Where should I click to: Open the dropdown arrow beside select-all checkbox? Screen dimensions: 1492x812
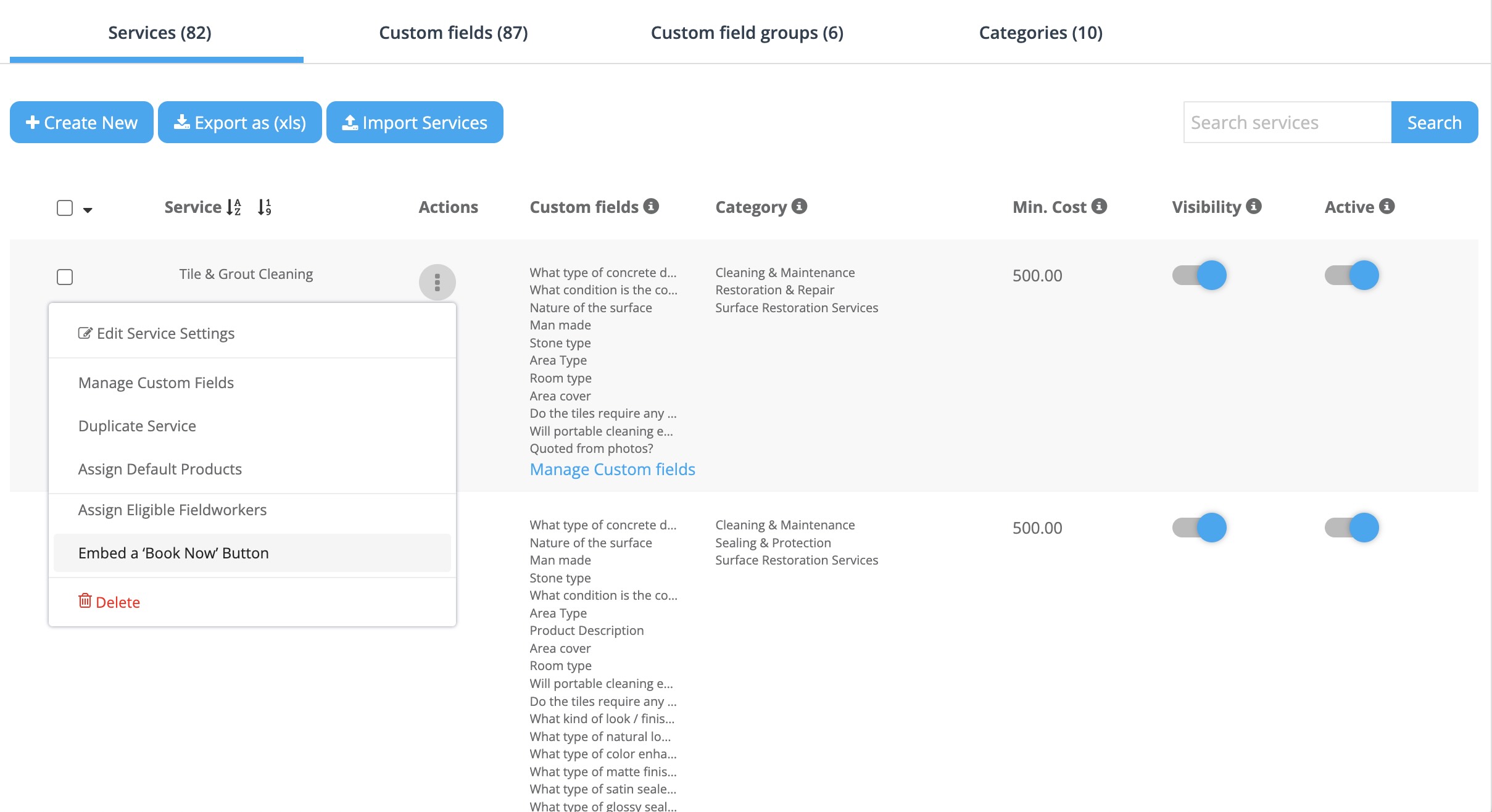(87, 210)
